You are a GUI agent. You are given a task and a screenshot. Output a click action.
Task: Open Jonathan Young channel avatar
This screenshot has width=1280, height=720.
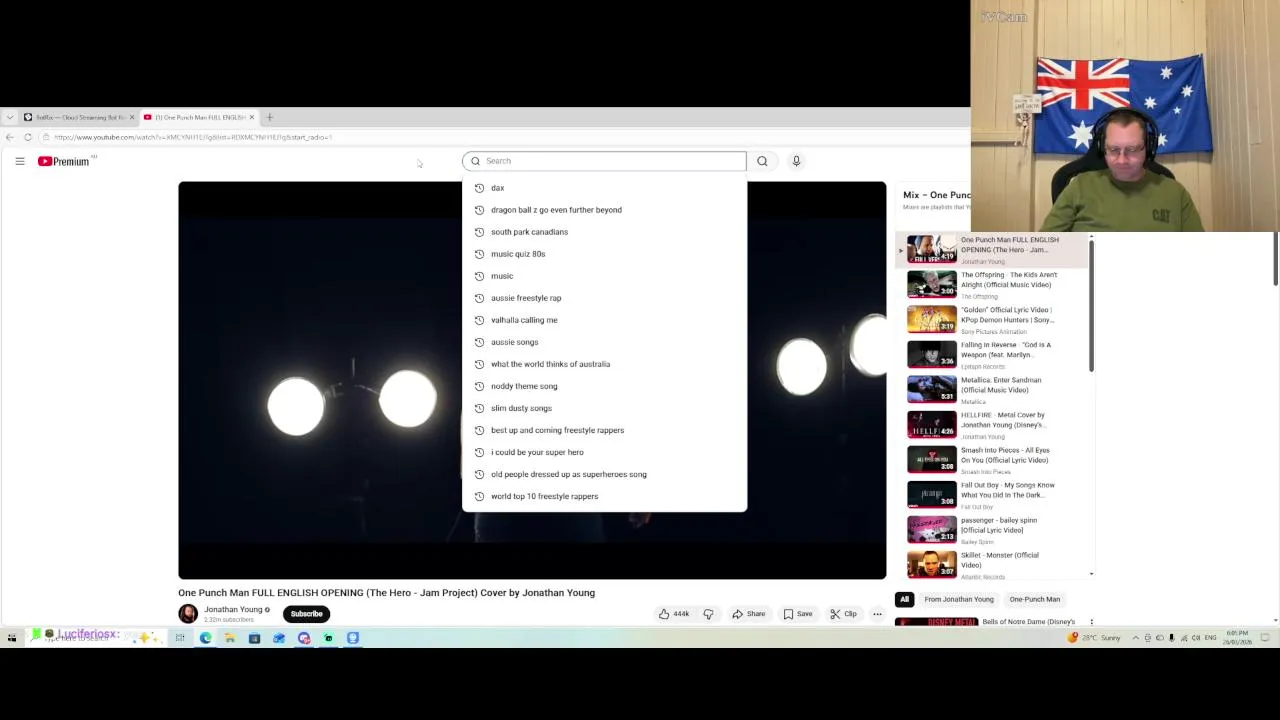click(x=188, y=614)
